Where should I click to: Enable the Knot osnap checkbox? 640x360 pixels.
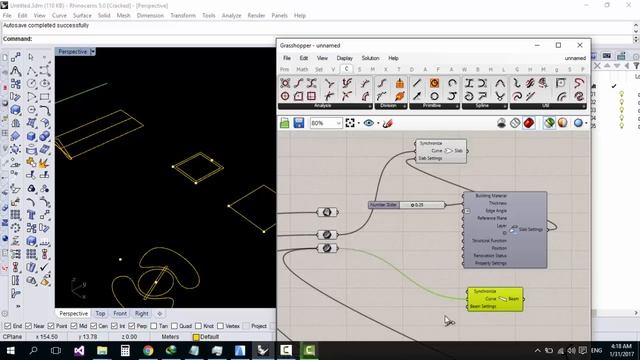[x=198, y=326]
